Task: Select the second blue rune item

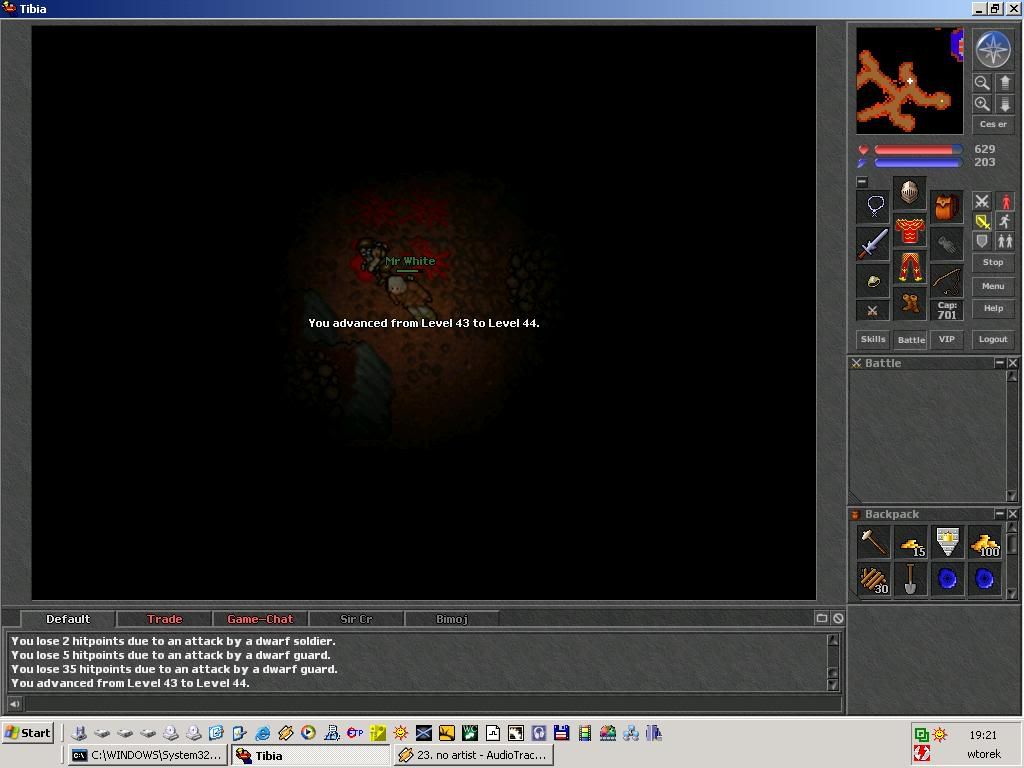Action: click(985, 579)
